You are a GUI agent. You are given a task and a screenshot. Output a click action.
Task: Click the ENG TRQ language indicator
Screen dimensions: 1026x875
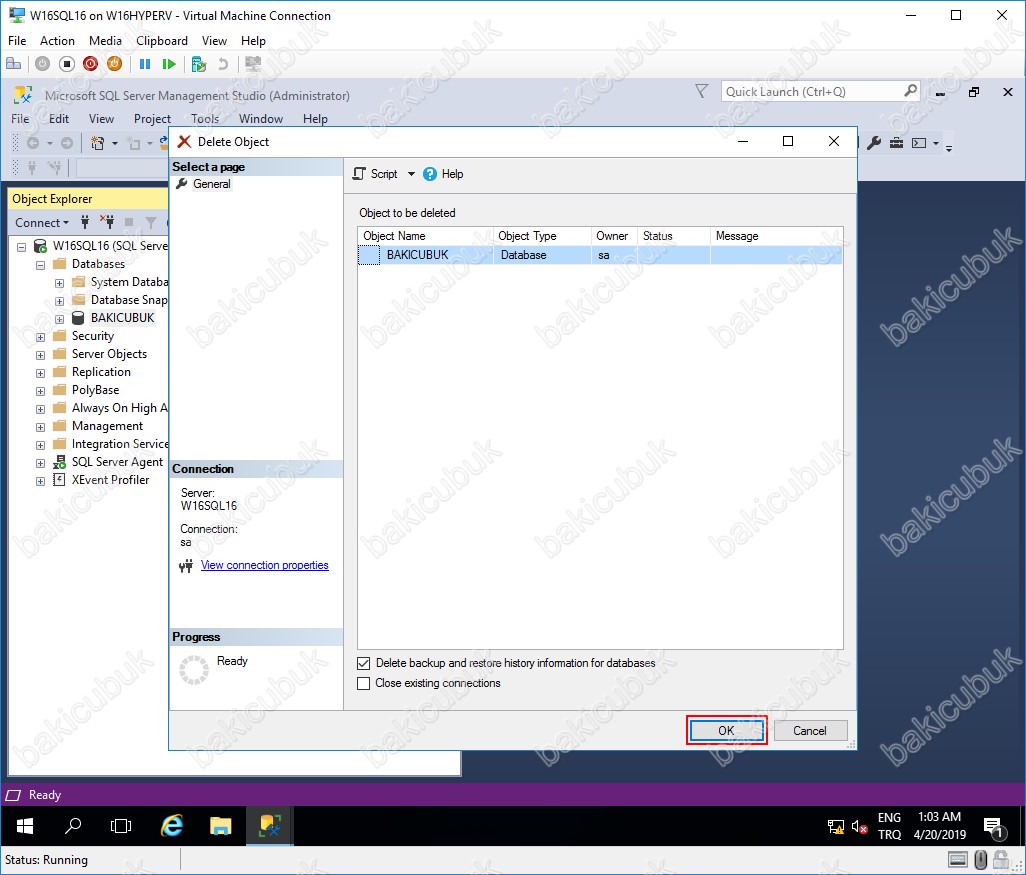point(889,826)
